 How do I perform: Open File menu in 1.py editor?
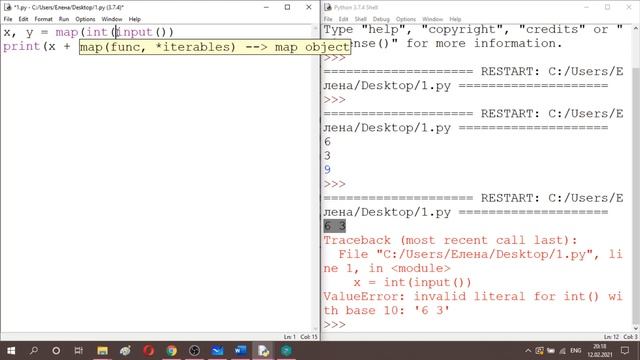pyautogui.click(x=8, y=19)
